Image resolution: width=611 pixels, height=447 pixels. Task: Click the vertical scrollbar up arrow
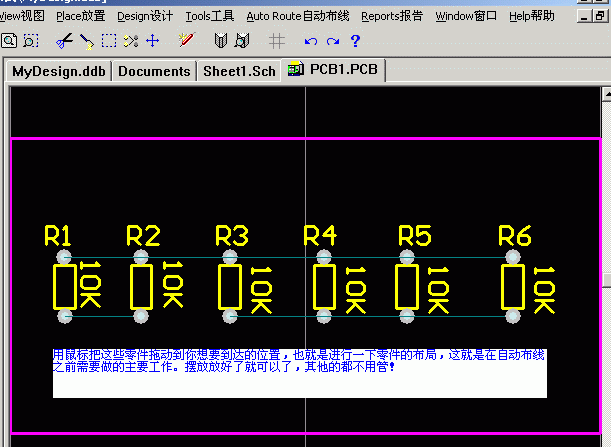click(605, 95)
